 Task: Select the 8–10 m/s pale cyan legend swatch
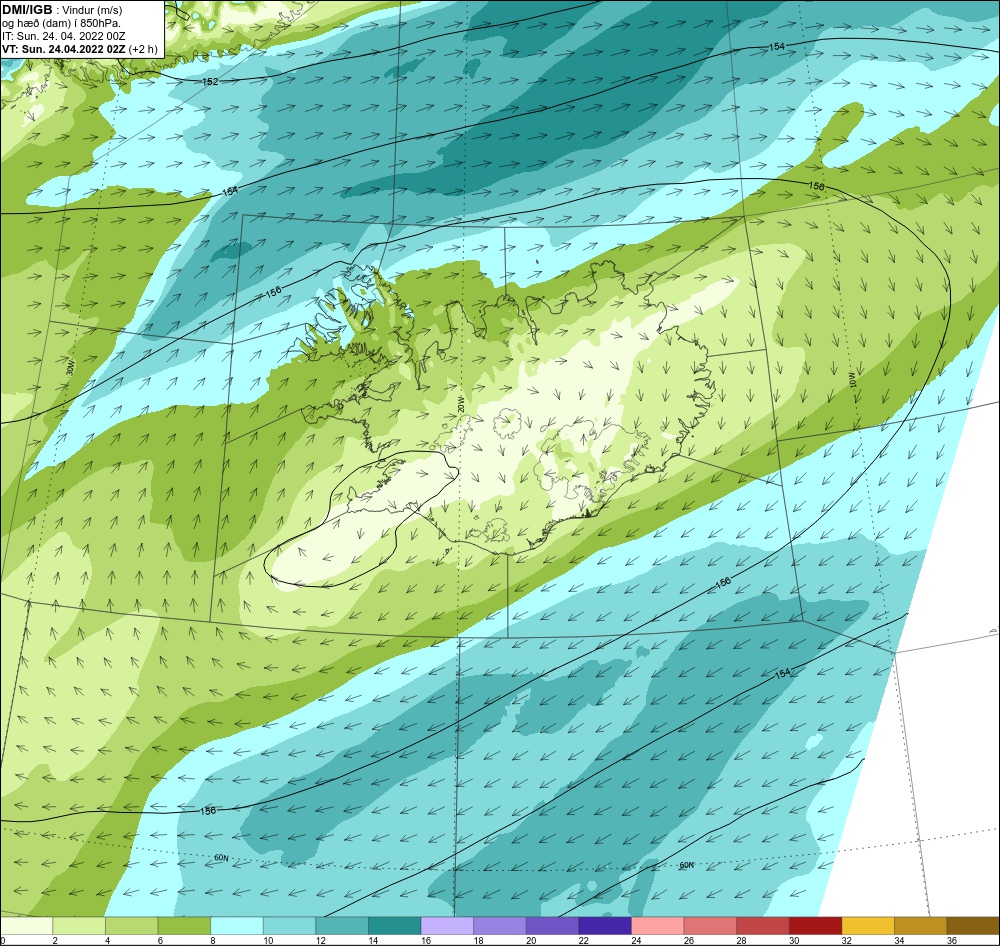coord(237,926)
